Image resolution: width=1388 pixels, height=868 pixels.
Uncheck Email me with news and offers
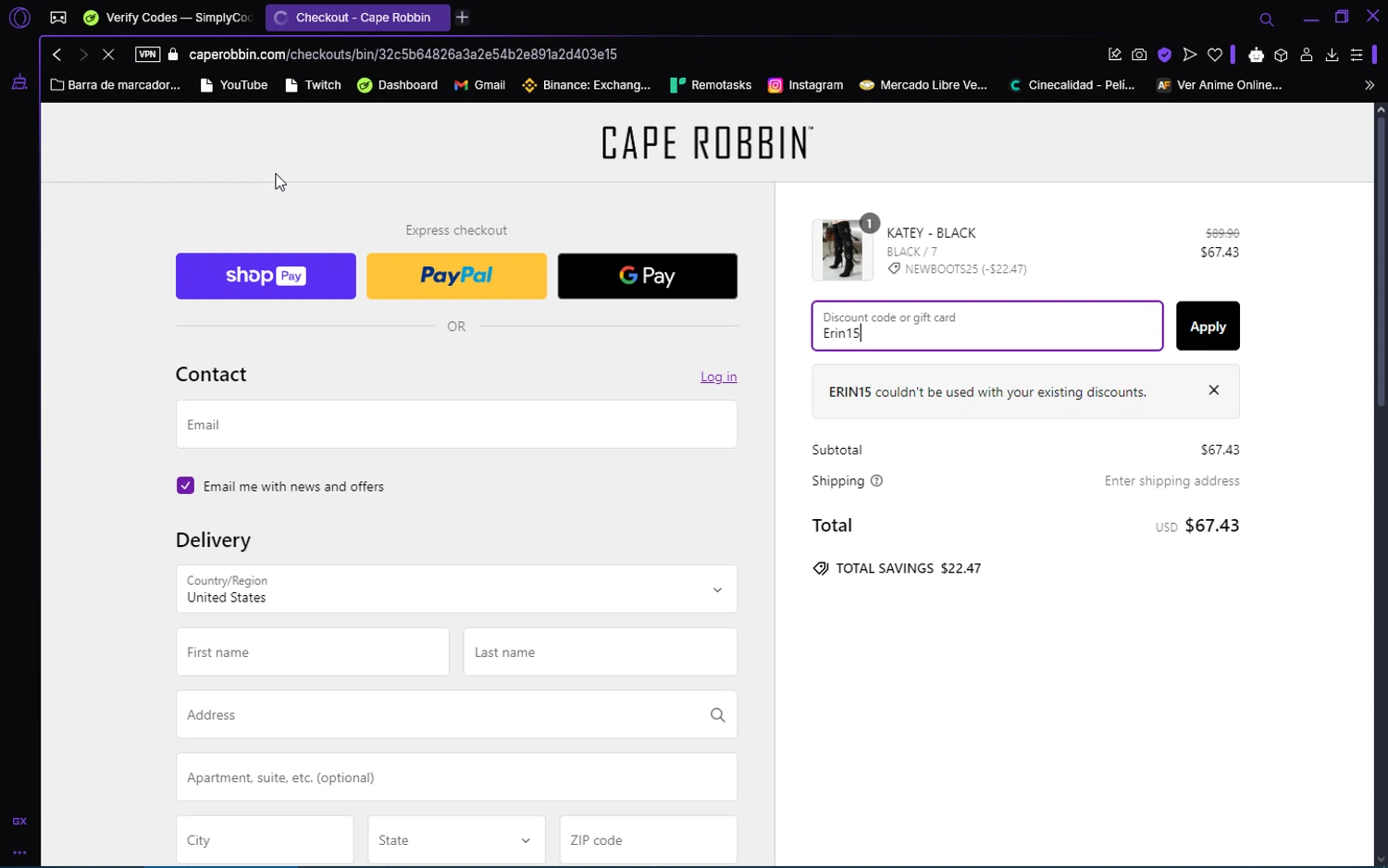tap(186, 486)
